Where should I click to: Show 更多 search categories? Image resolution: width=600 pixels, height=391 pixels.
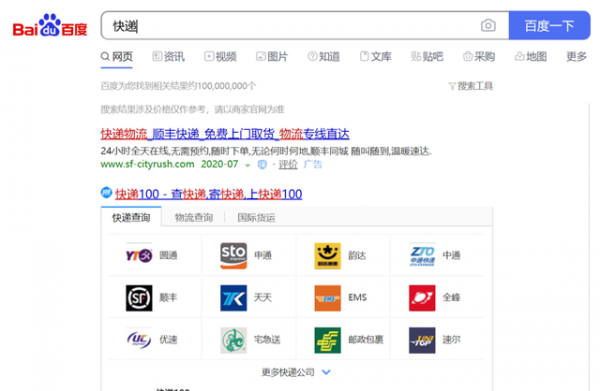pyautogui.click(x=576, y=57)
